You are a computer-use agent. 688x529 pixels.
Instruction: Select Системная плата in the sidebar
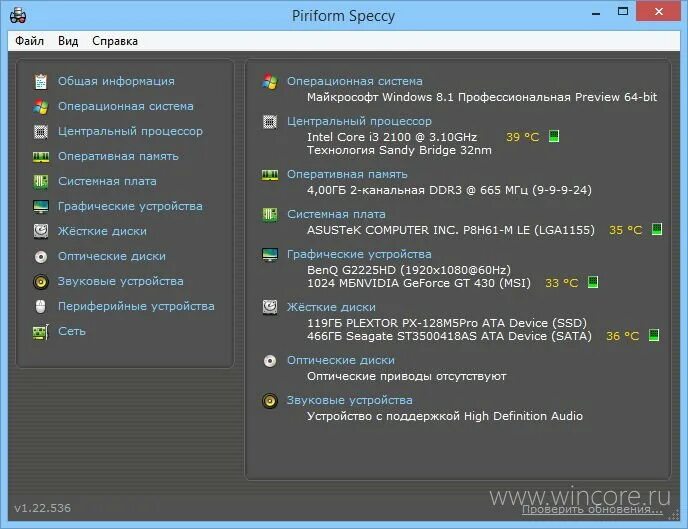pos(108,181)
